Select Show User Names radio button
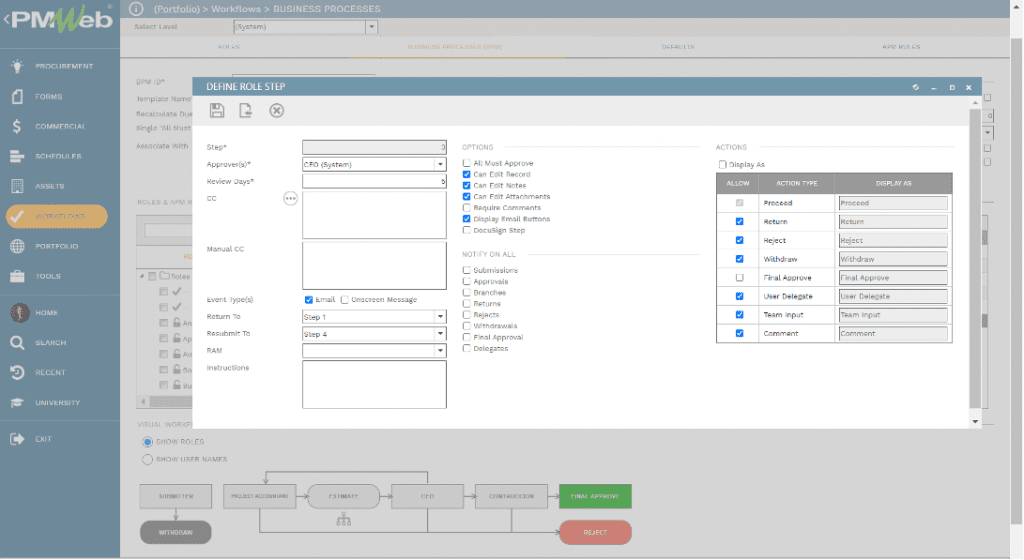Screen dimensions: 1024x560 pyautogui.click(x=148, y=459)
